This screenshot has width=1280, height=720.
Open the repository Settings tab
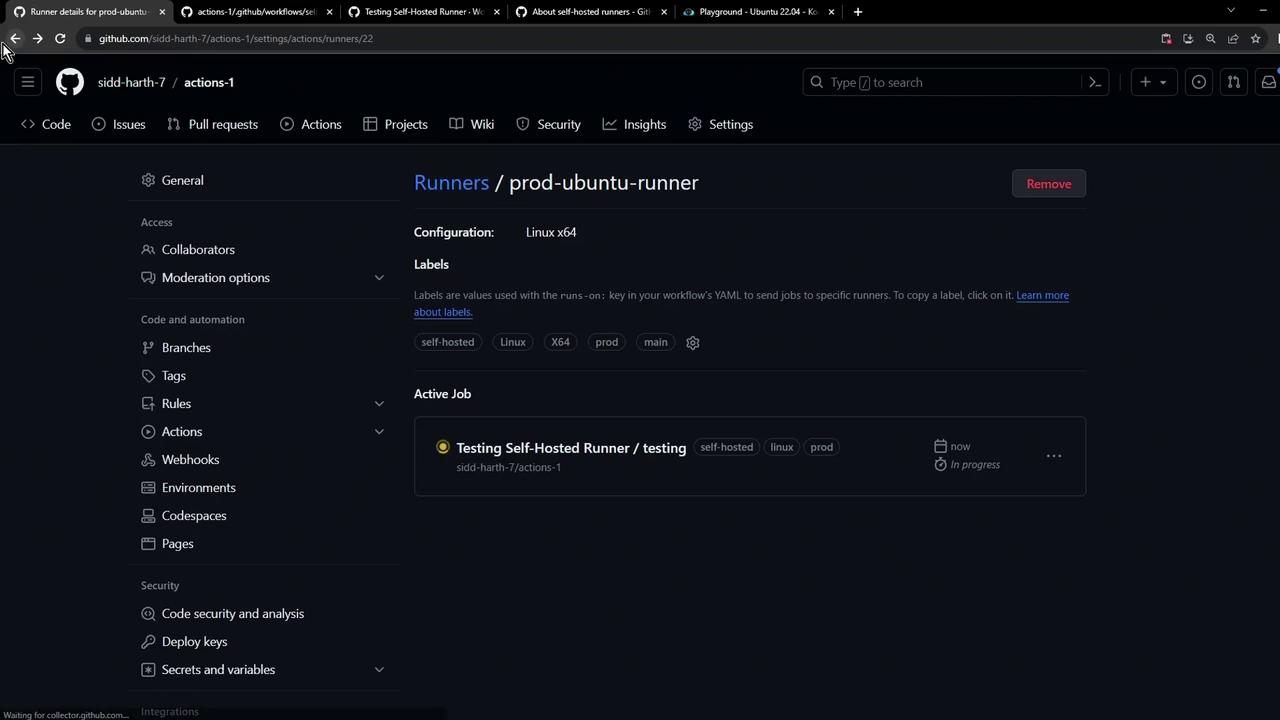pyautogui.click(x=721, y=124)
